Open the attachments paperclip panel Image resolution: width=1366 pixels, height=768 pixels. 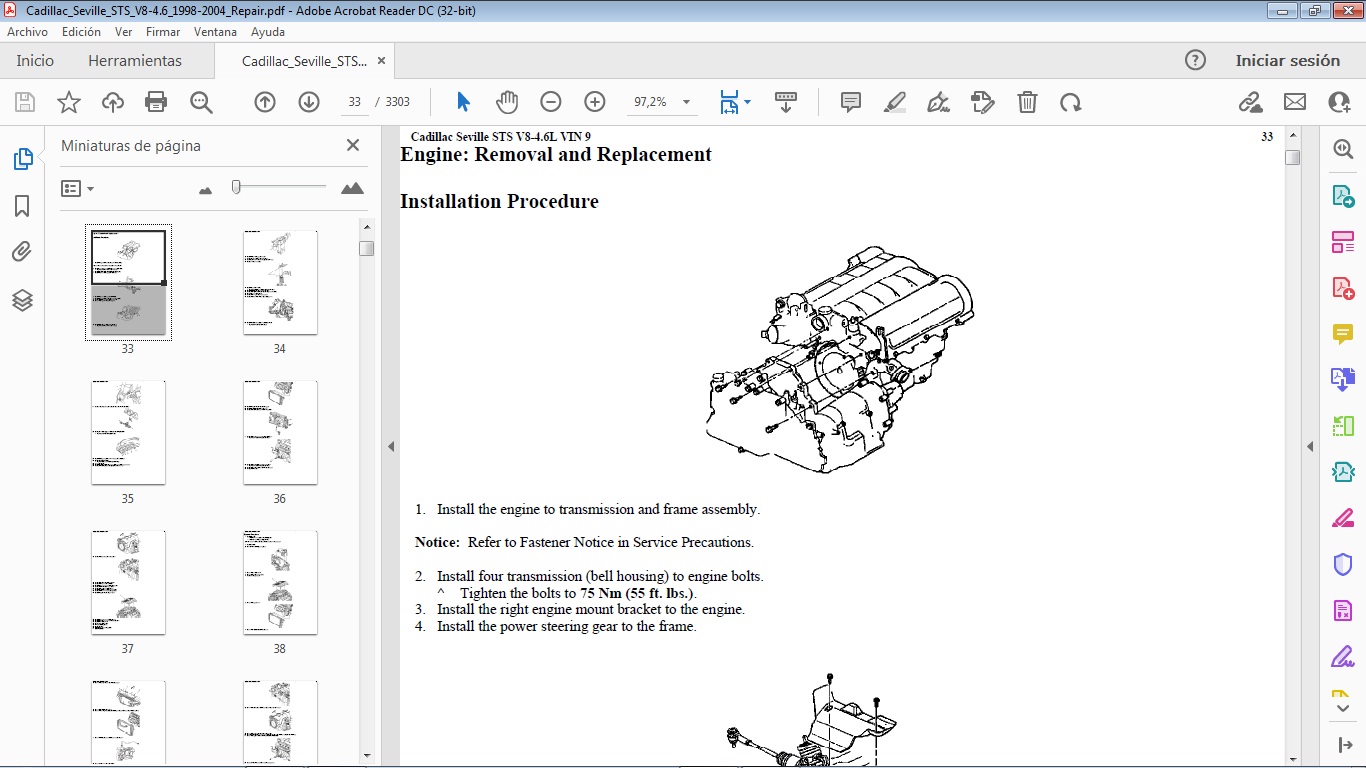pyautogui.click(x=22, y=252)
